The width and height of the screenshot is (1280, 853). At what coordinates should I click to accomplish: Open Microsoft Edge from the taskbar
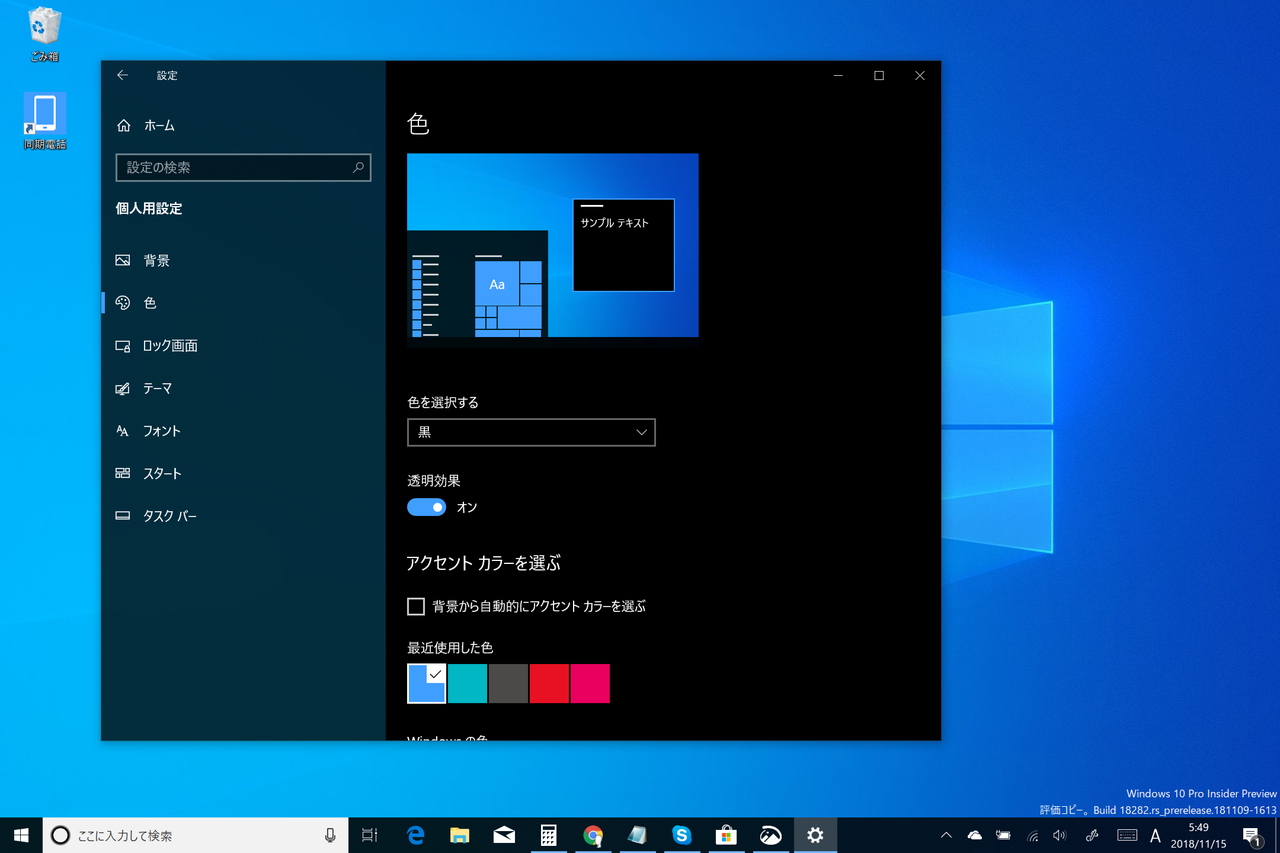pos(415,835)
